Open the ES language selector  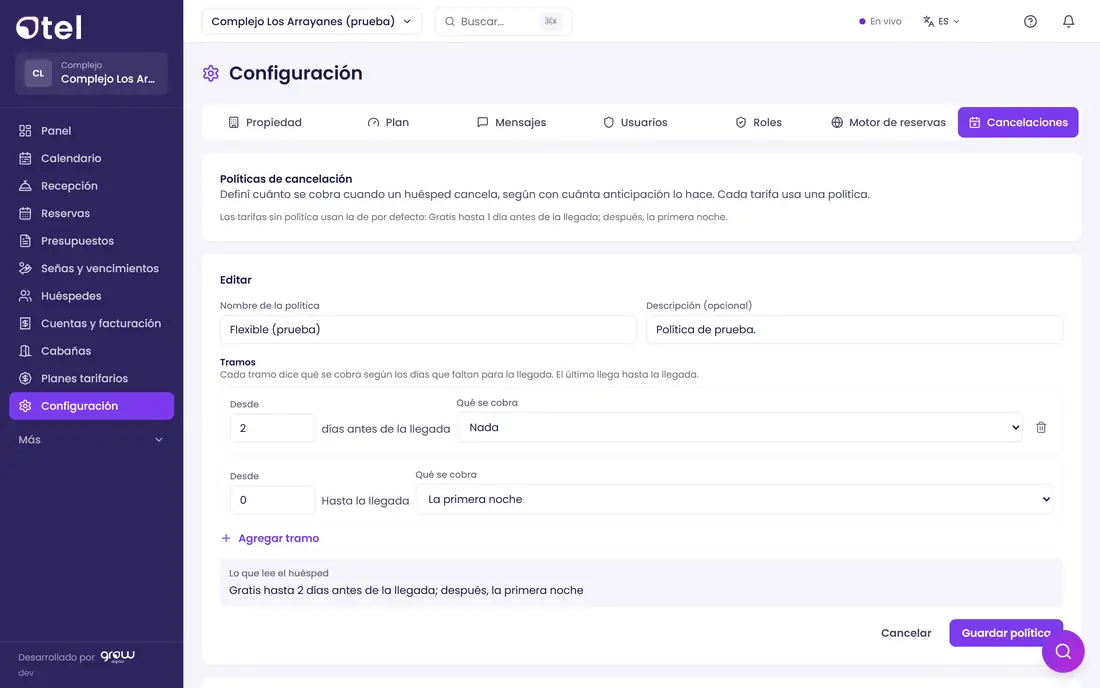tap(941, 21)
